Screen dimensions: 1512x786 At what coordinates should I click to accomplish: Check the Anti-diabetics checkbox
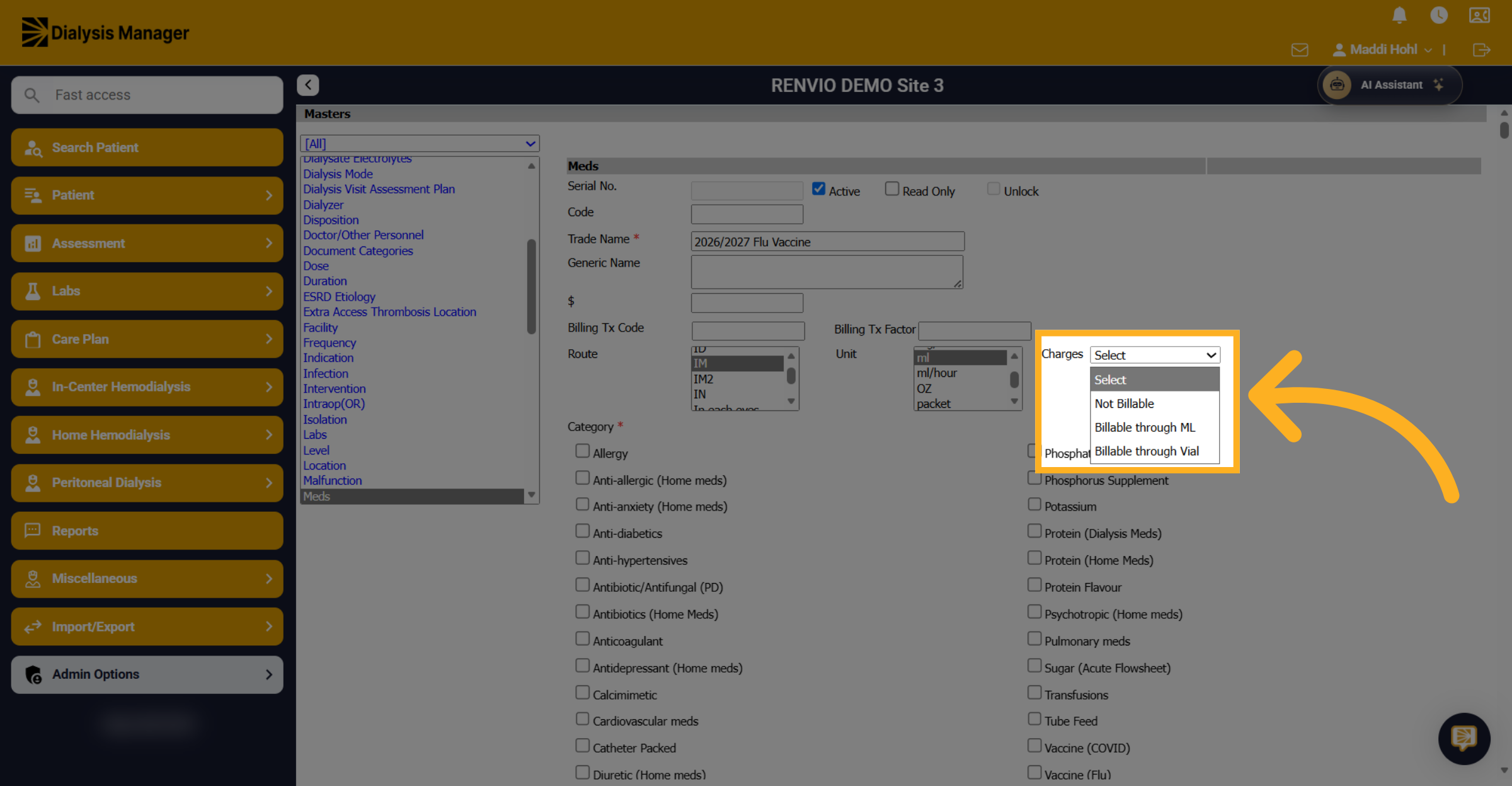tap(582, 531)
